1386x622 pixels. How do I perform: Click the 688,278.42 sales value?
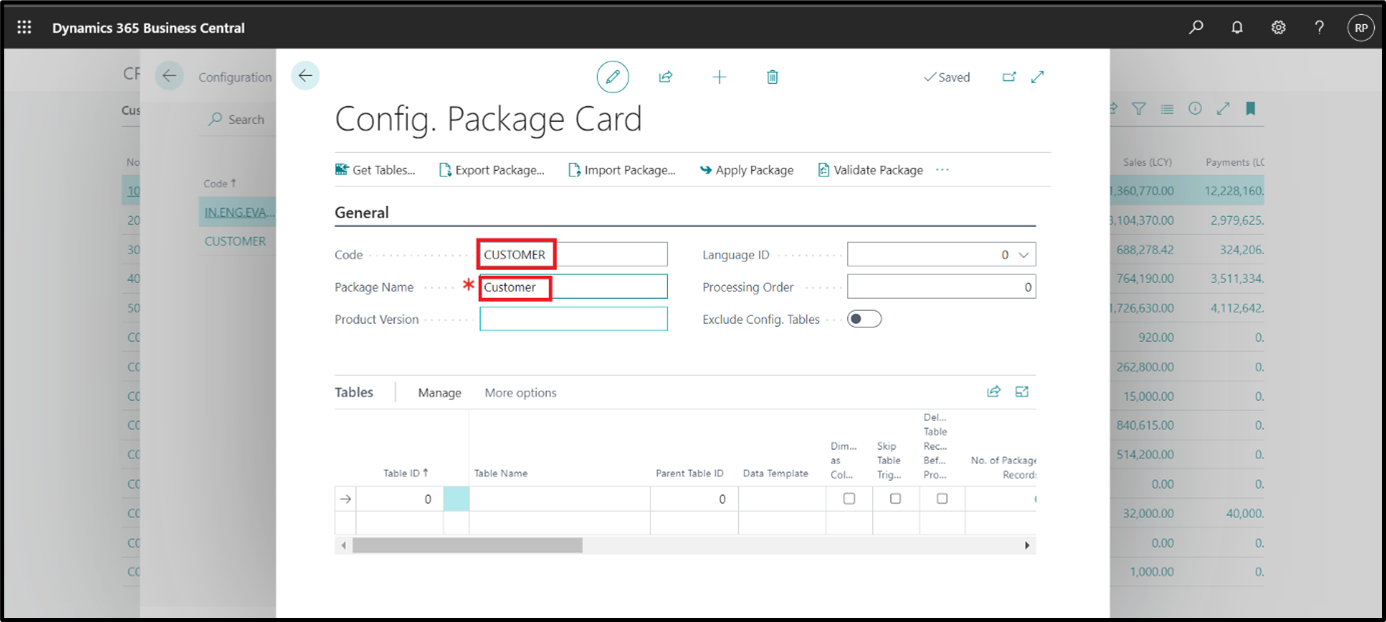tap(1145, 249)
